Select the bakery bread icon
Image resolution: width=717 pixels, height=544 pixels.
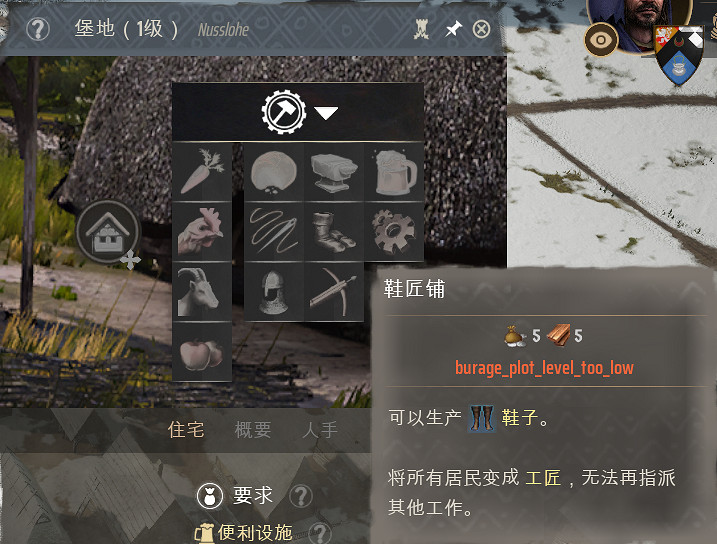[274, 172]
